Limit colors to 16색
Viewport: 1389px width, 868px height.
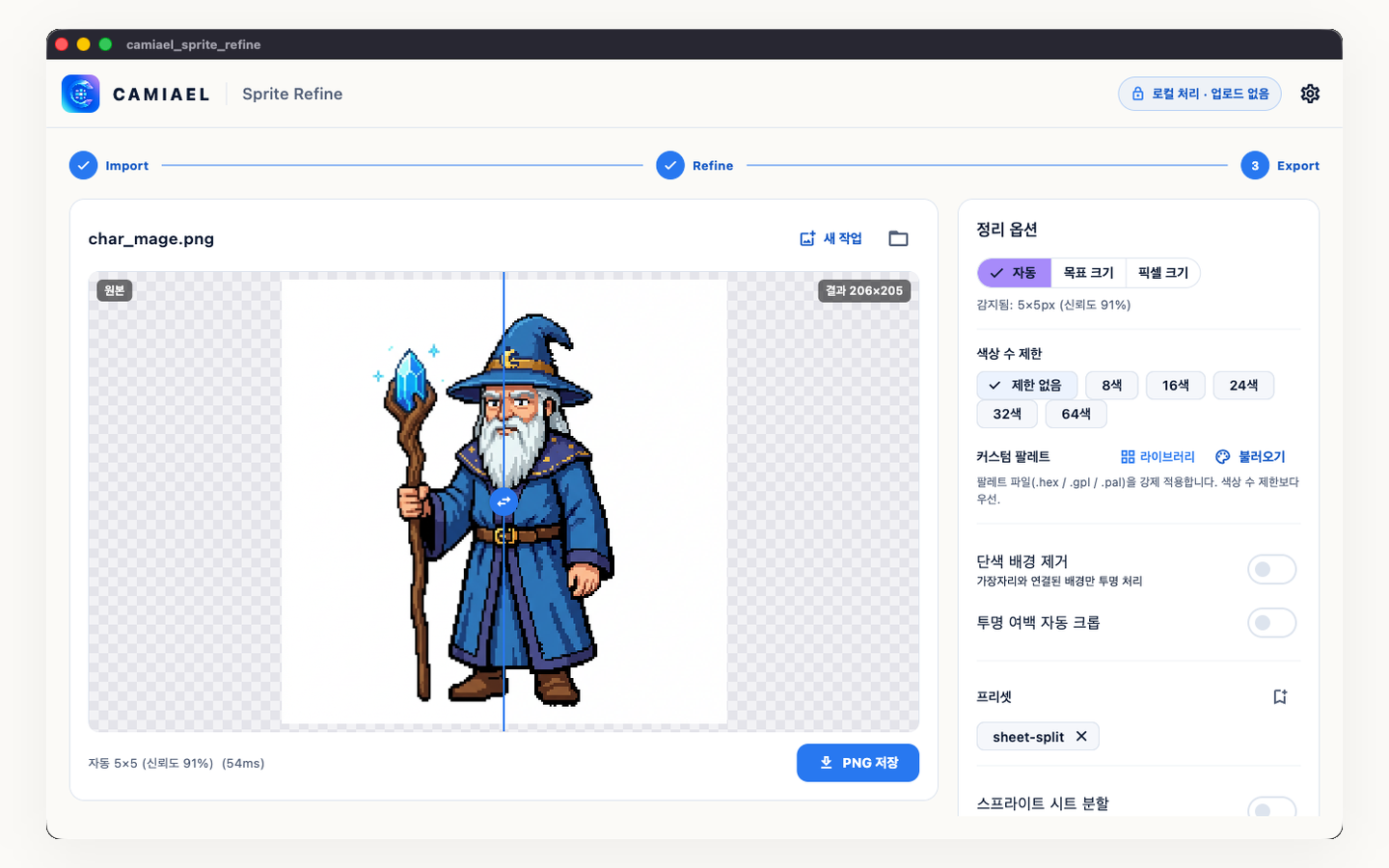coord(1176,385)
